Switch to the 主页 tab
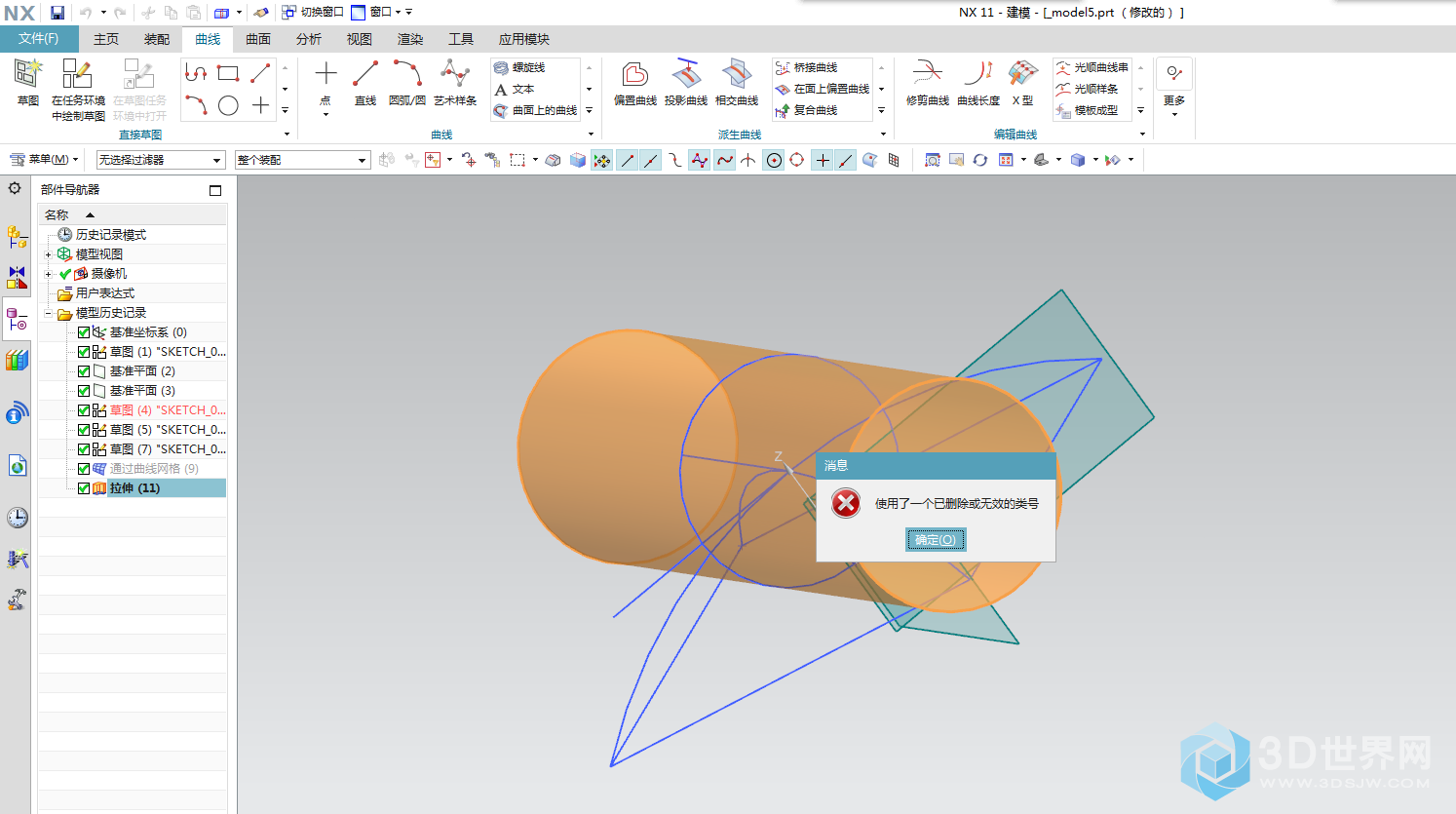This screenshot has height=814, width=1456. point(106,39)
